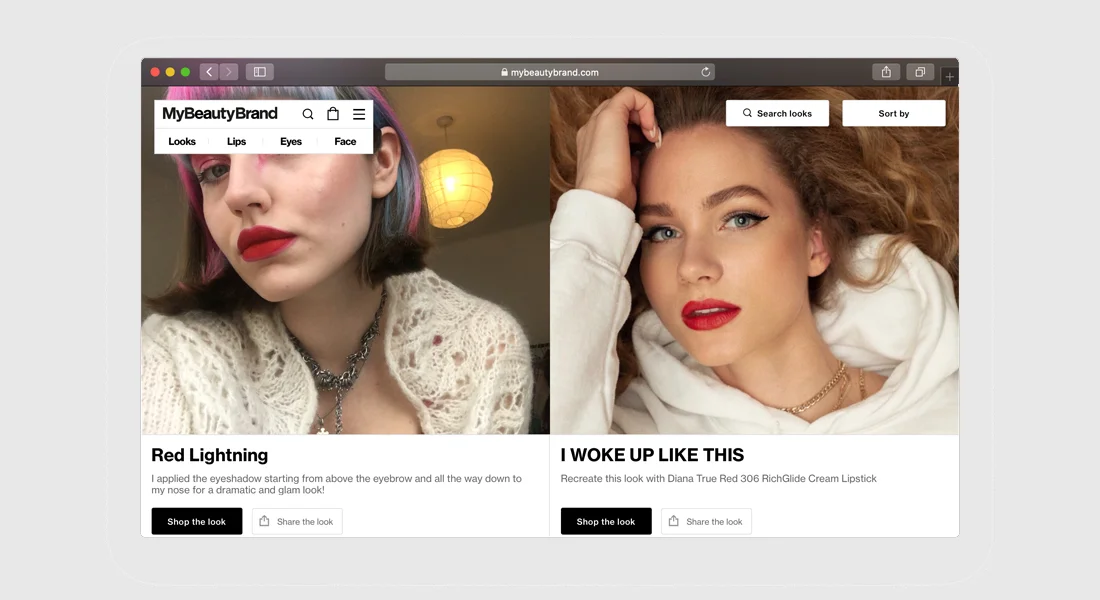Share the Red Lightning look
Screen dimensions: 1100x600
point(297,521)
